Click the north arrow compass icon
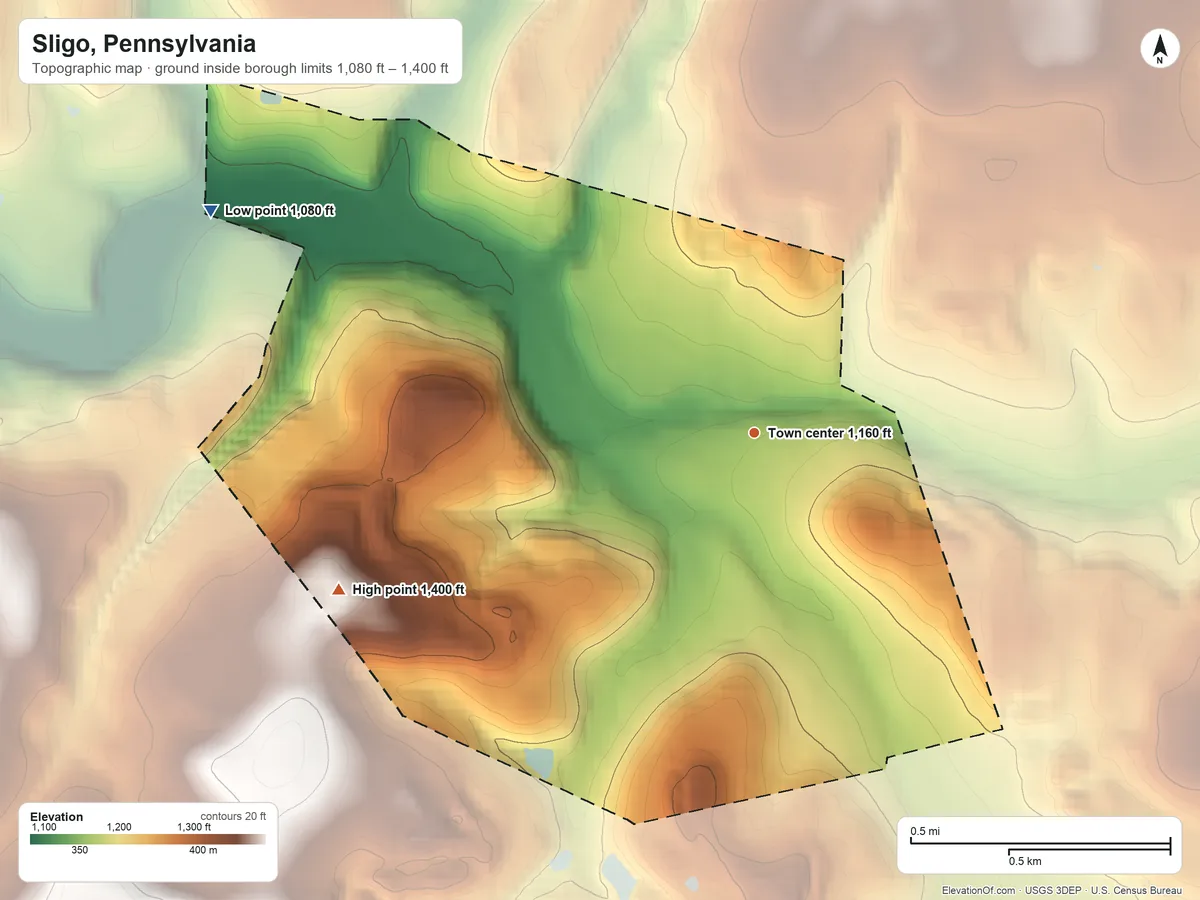 pyautogui.click(x=1159, y=49)
